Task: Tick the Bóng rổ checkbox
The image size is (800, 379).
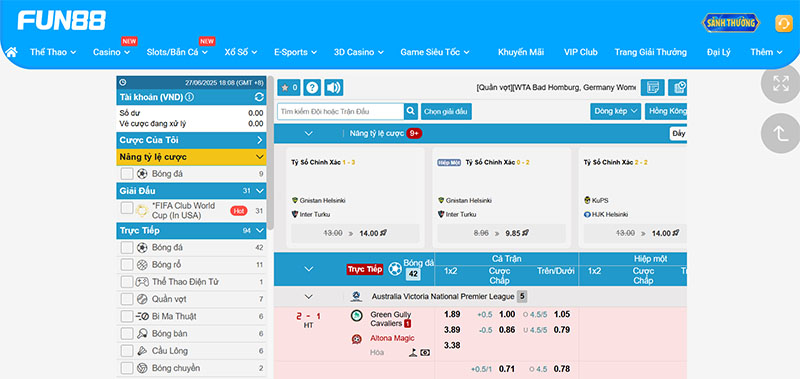Action: tap(127, 265)
